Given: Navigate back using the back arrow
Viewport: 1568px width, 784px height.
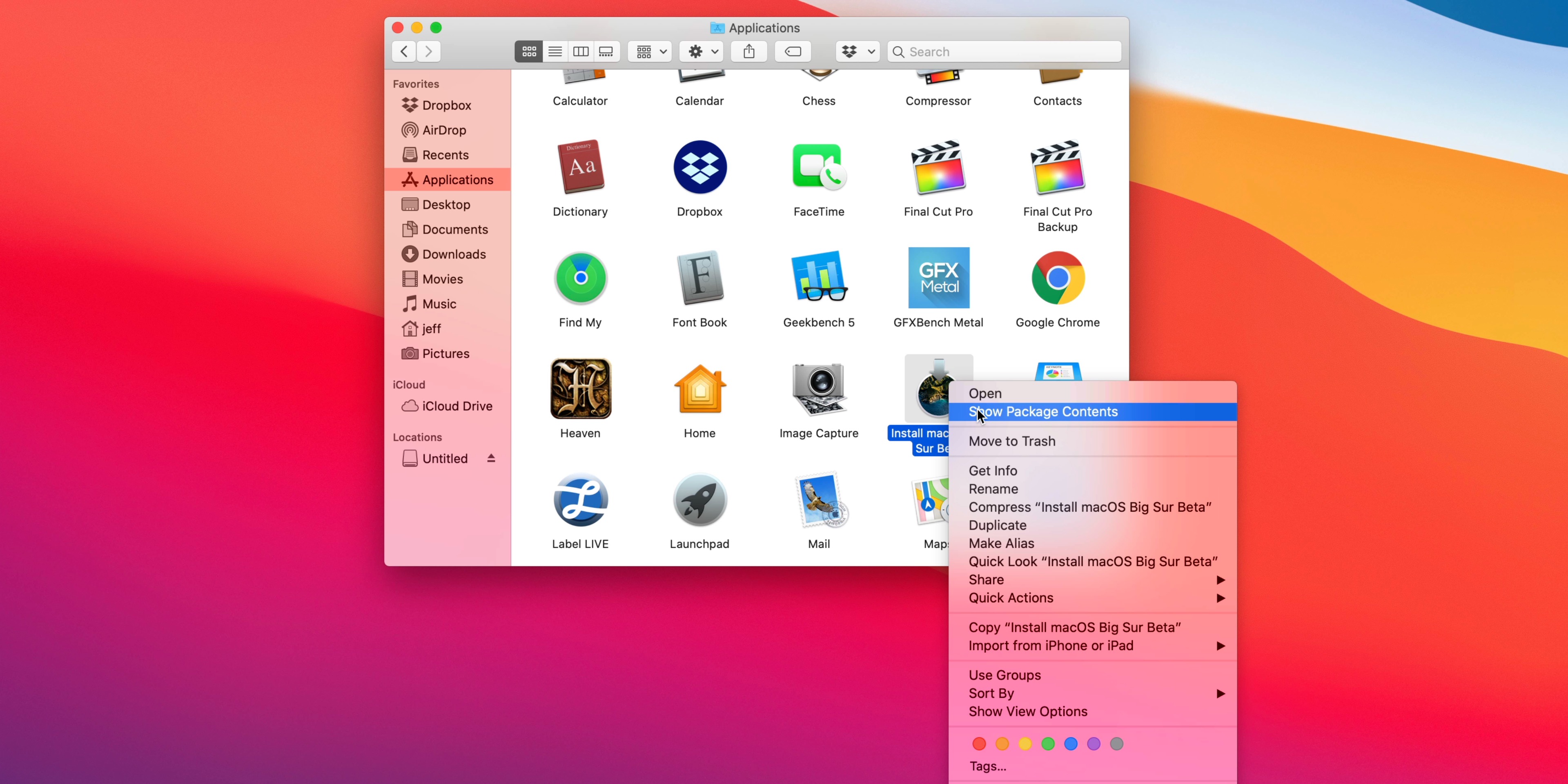Looking at the screenshot, I should point(403,51).
